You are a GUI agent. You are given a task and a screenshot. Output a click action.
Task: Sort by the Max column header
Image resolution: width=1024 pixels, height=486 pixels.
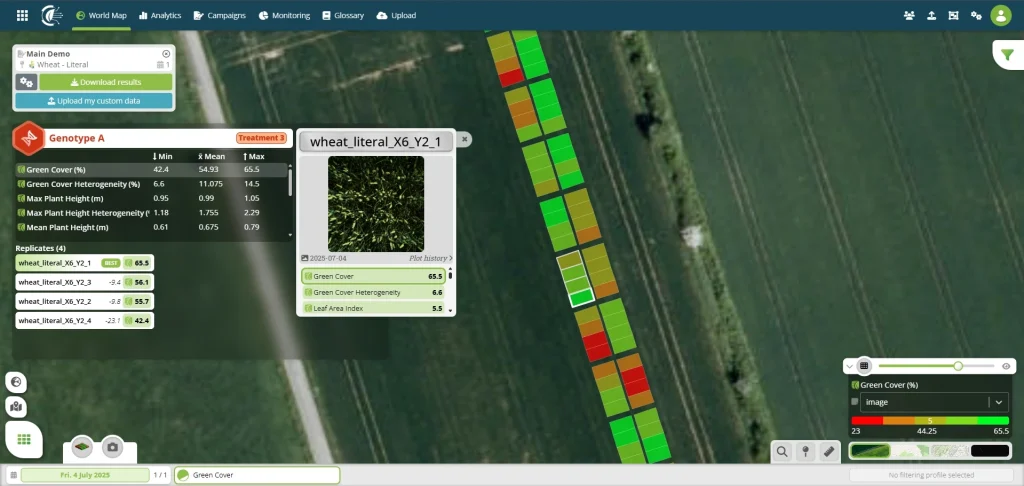click(x=253, y=156)
